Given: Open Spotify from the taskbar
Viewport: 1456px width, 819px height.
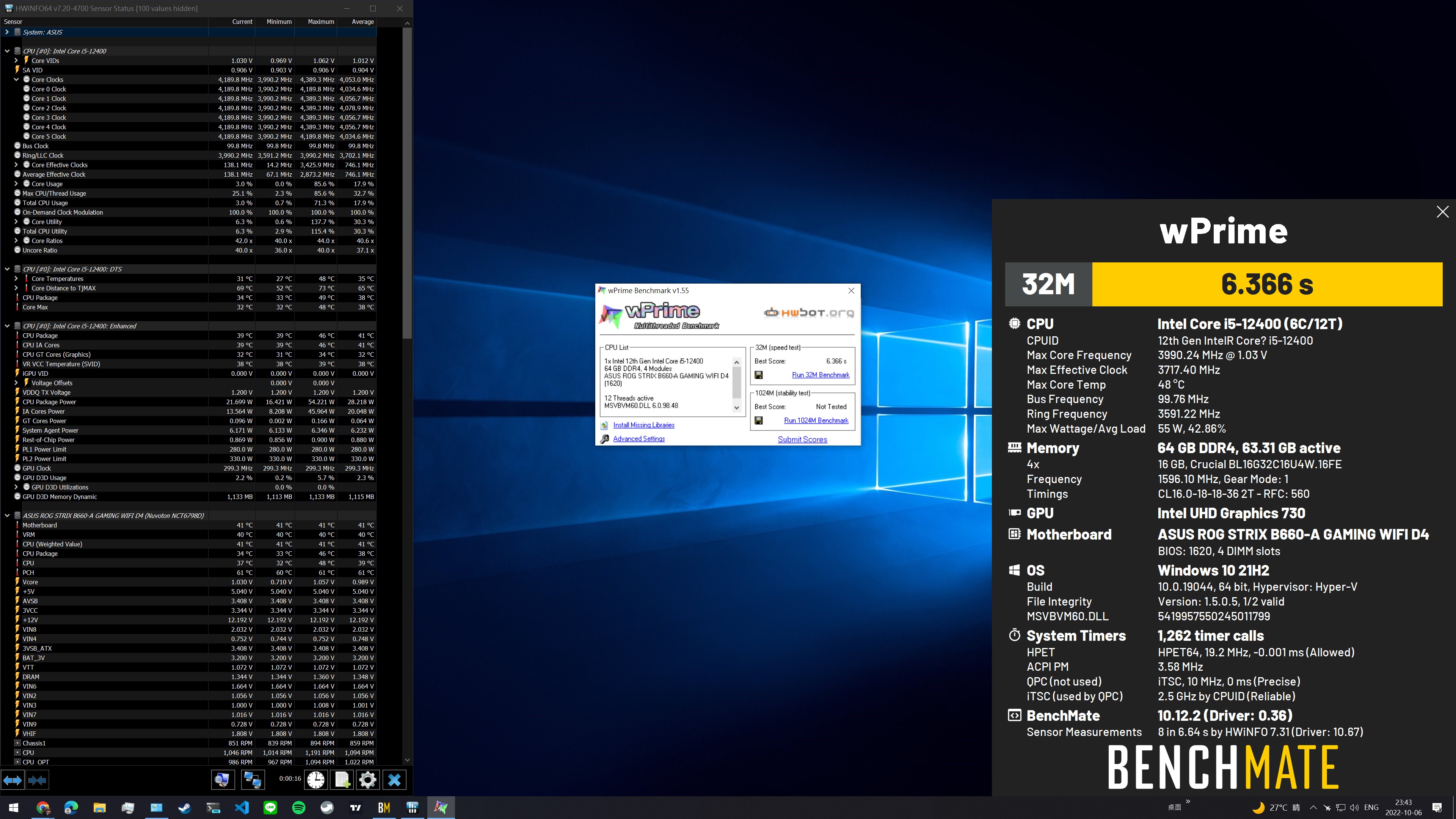Looking at the screenshot, I should point(298,808).
